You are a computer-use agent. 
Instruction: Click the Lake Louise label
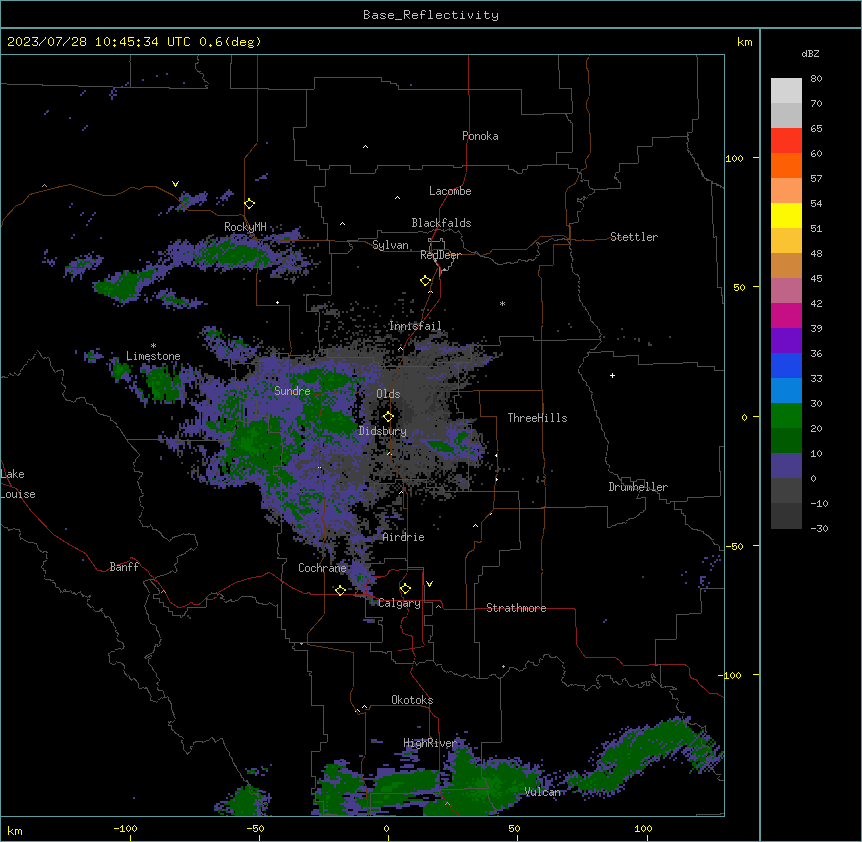[18, 484]
